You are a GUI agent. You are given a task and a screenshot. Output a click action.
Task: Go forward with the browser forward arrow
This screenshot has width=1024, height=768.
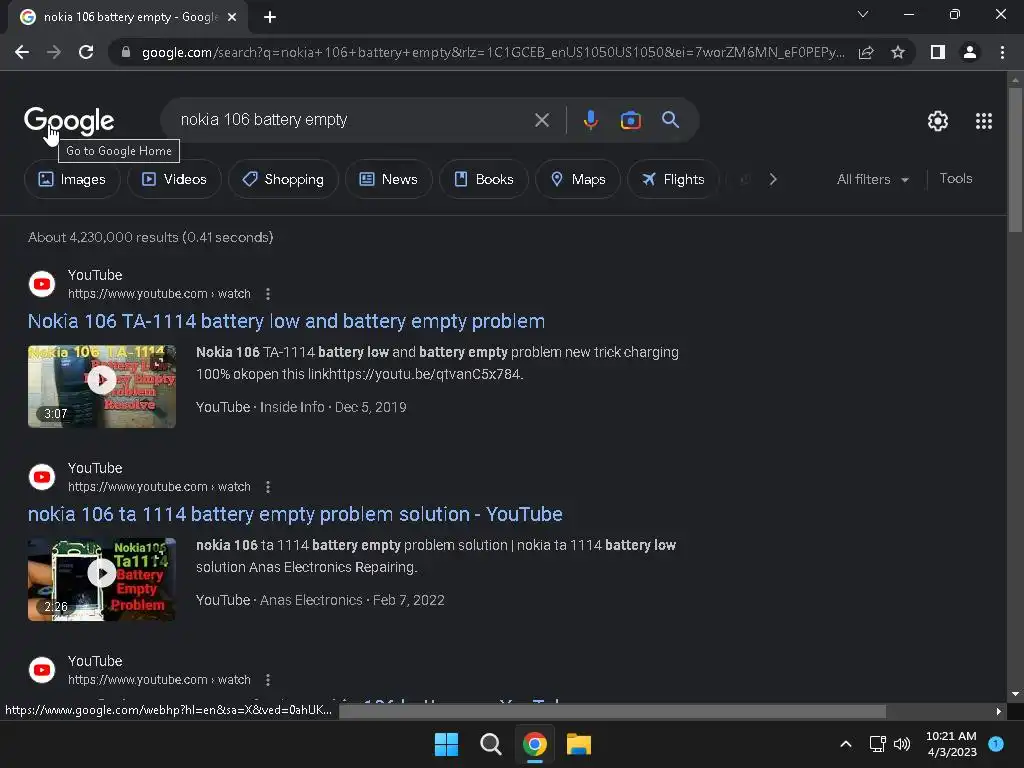point(54,52)
